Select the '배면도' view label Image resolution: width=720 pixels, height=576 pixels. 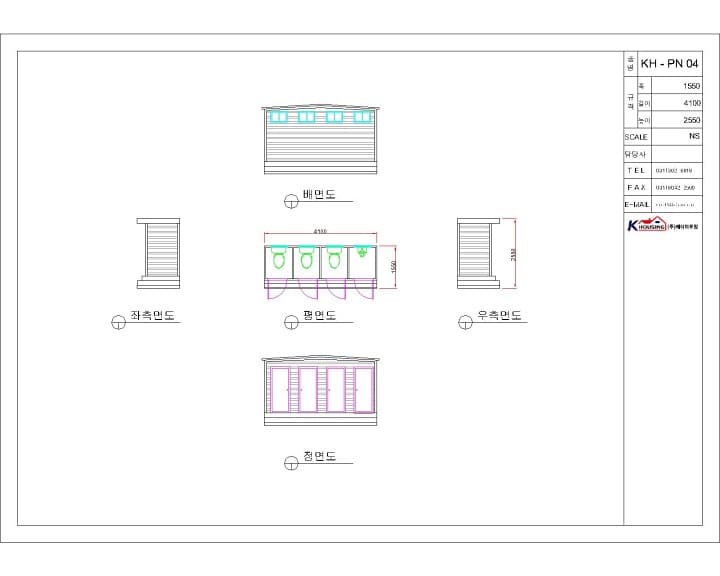(x=319, y=194)
